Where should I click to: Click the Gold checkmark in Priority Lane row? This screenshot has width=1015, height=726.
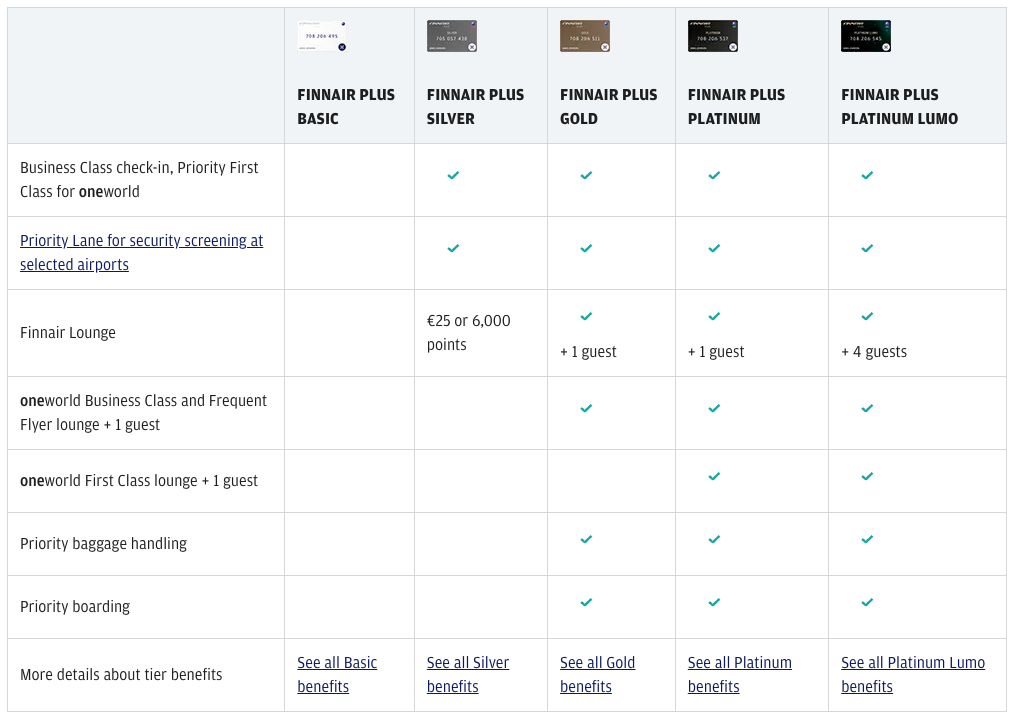tap(586, 248)
